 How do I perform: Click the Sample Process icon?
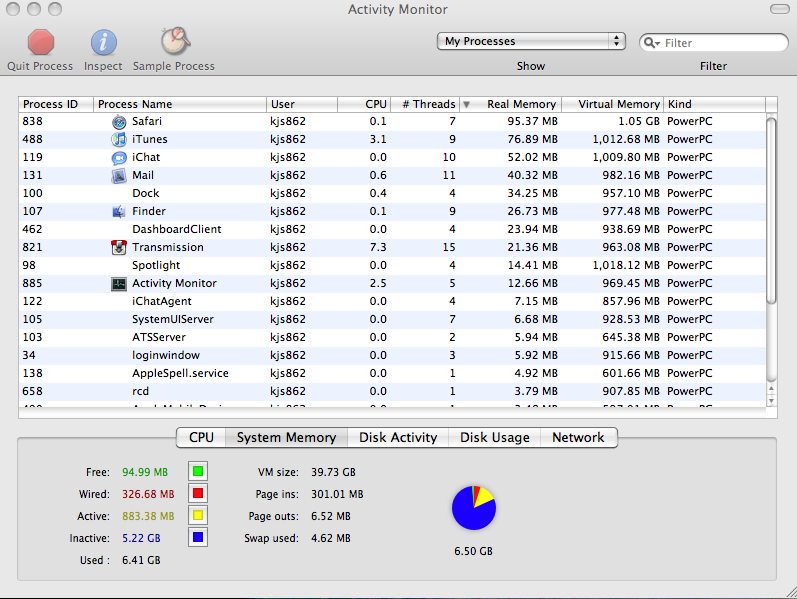coord(175,41)
